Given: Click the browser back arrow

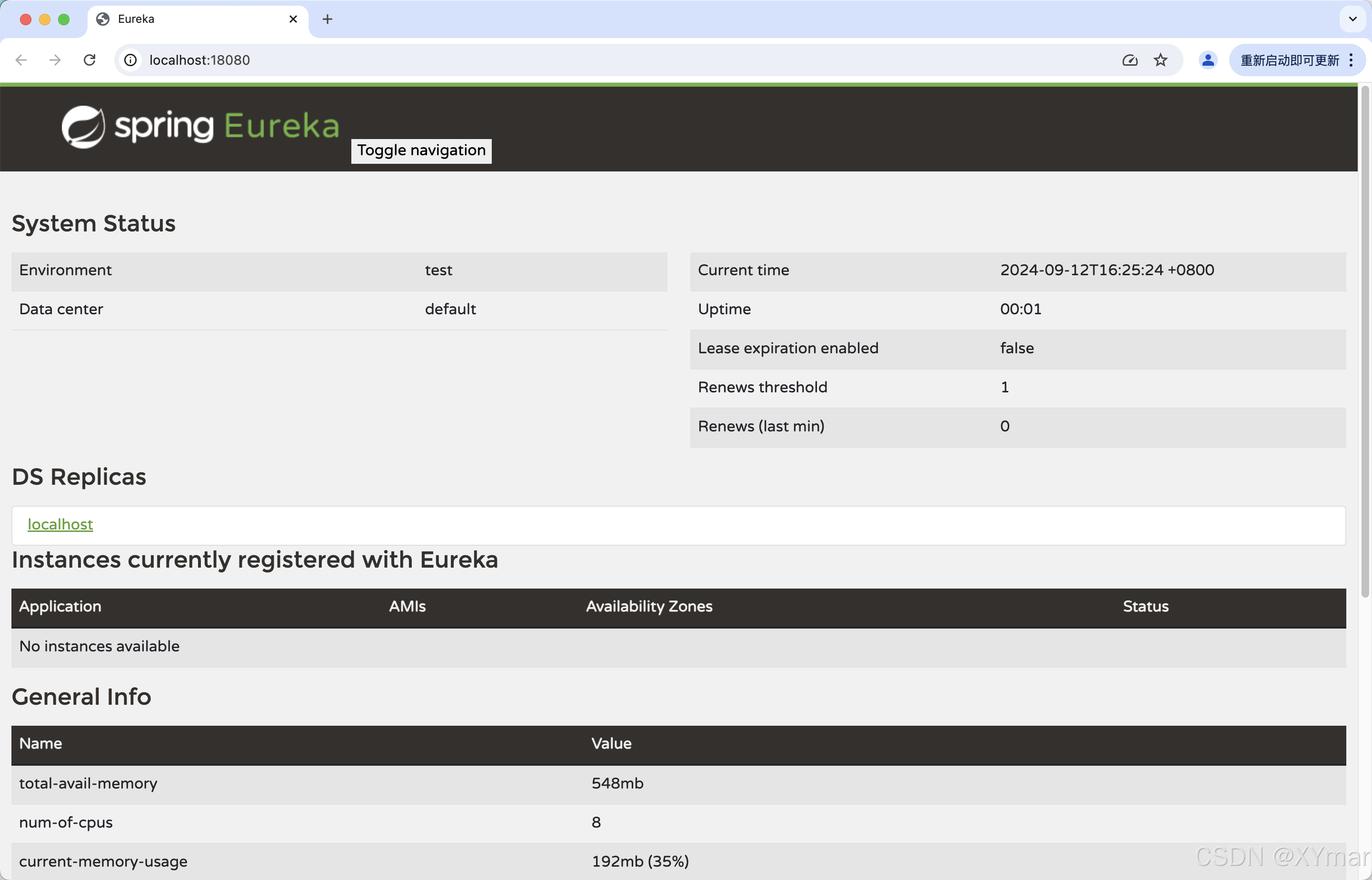Looking at the screenshot, I should pyautogui.click(x=21, y=60).
